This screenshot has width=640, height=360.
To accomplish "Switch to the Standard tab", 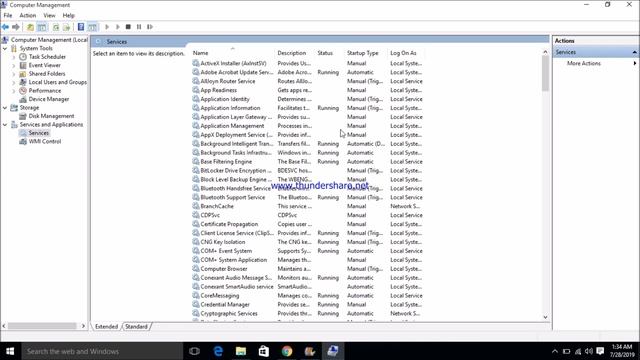I will click(136, 327).
